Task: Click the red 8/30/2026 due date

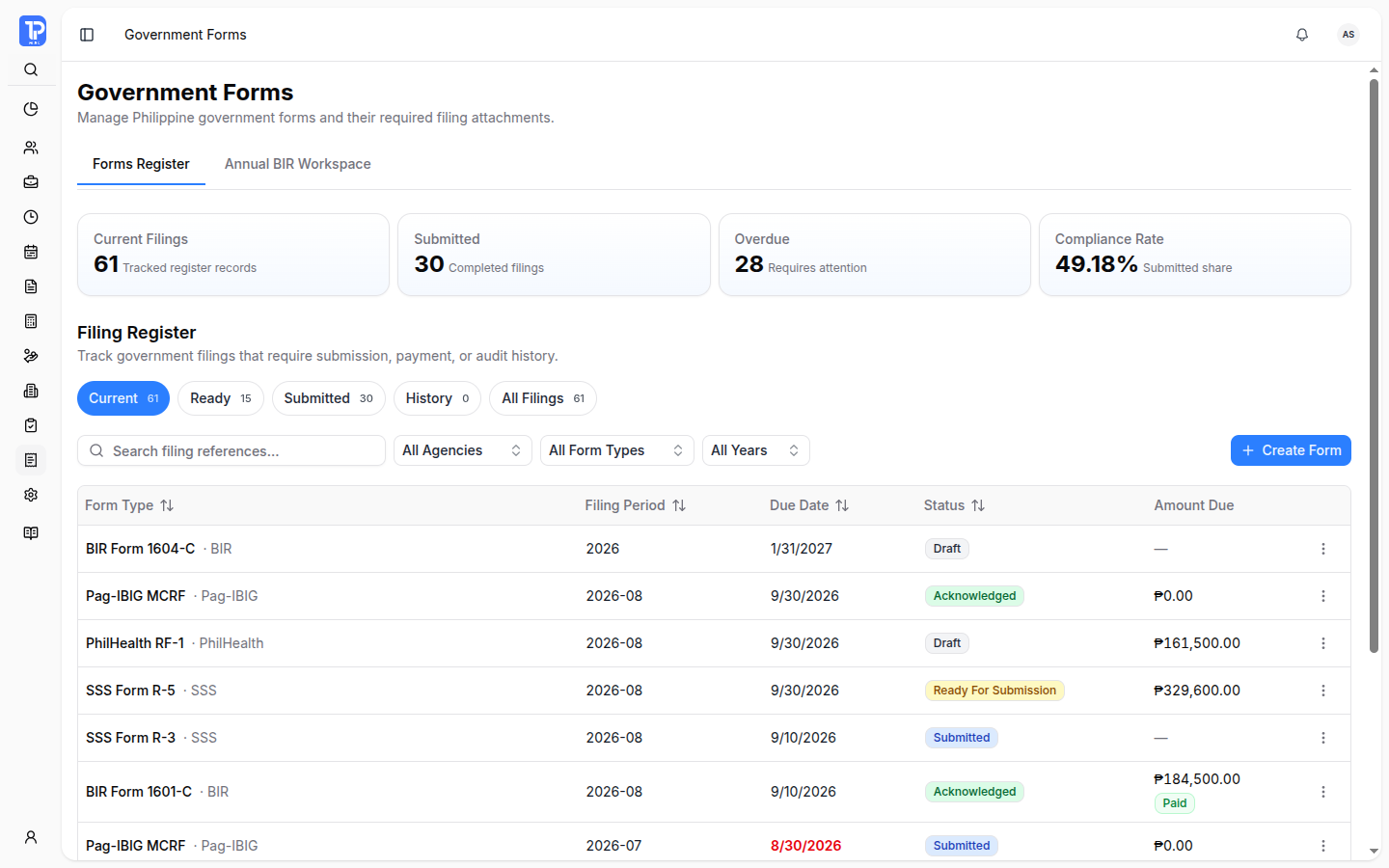Action: tap(805, 846)
